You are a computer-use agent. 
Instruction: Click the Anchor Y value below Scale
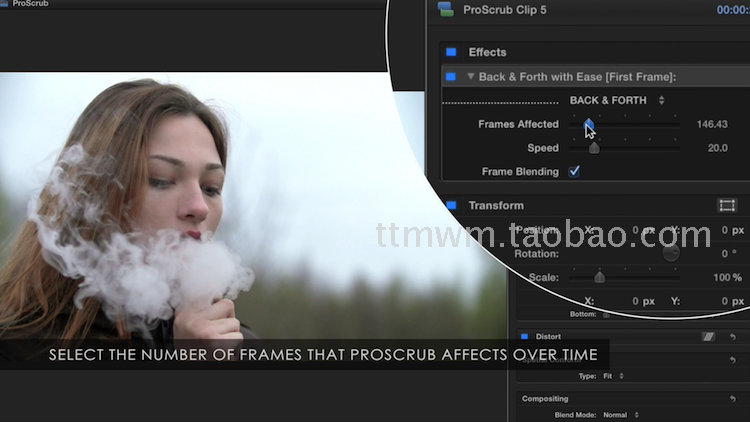(732, 301)
